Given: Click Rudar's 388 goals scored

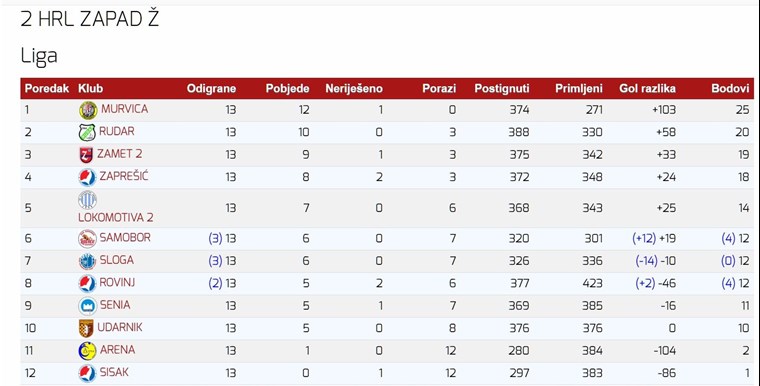Looking at the screenshot, I should coord(519,132).
